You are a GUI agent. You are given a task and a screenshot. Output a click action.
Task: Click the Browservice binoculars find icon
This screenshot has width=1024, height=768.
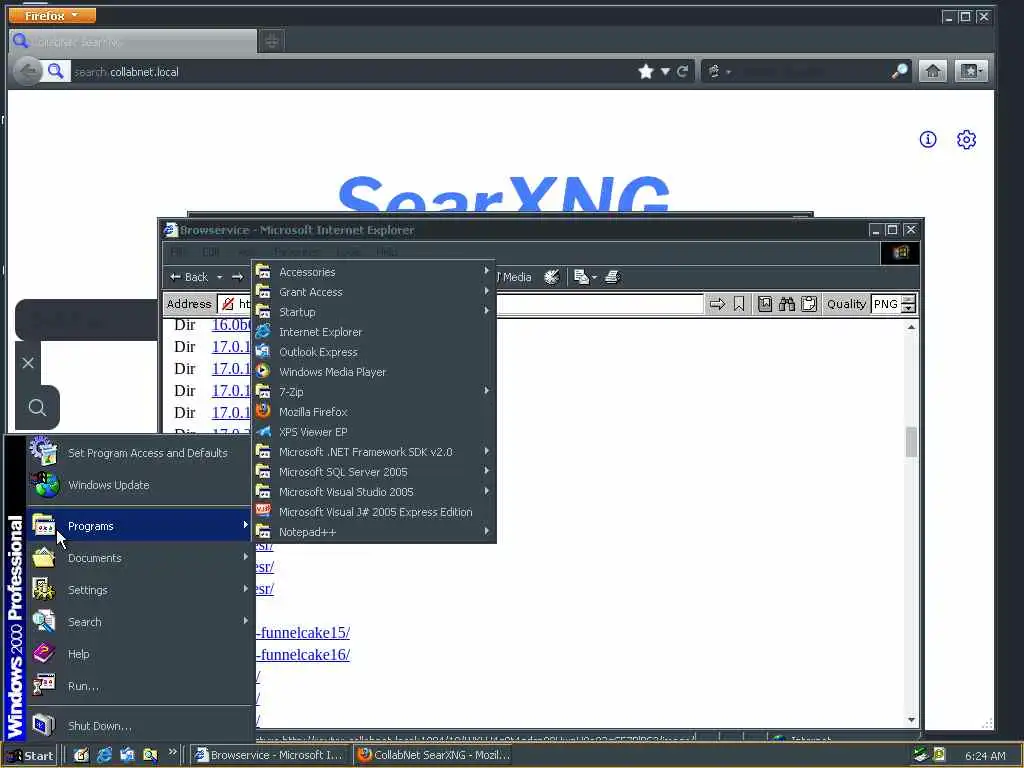[787, 304]
